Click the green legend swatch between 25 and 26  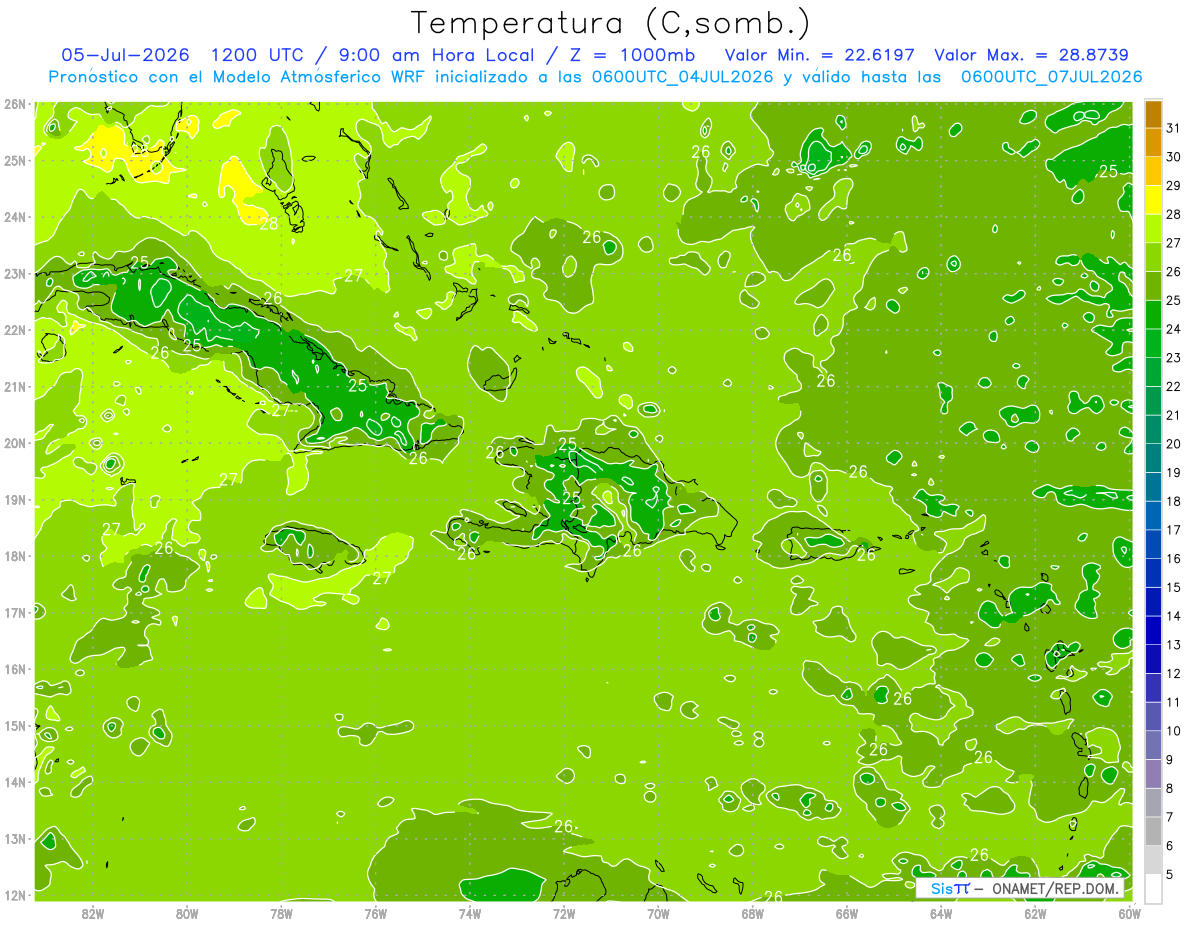point(1153,286)
